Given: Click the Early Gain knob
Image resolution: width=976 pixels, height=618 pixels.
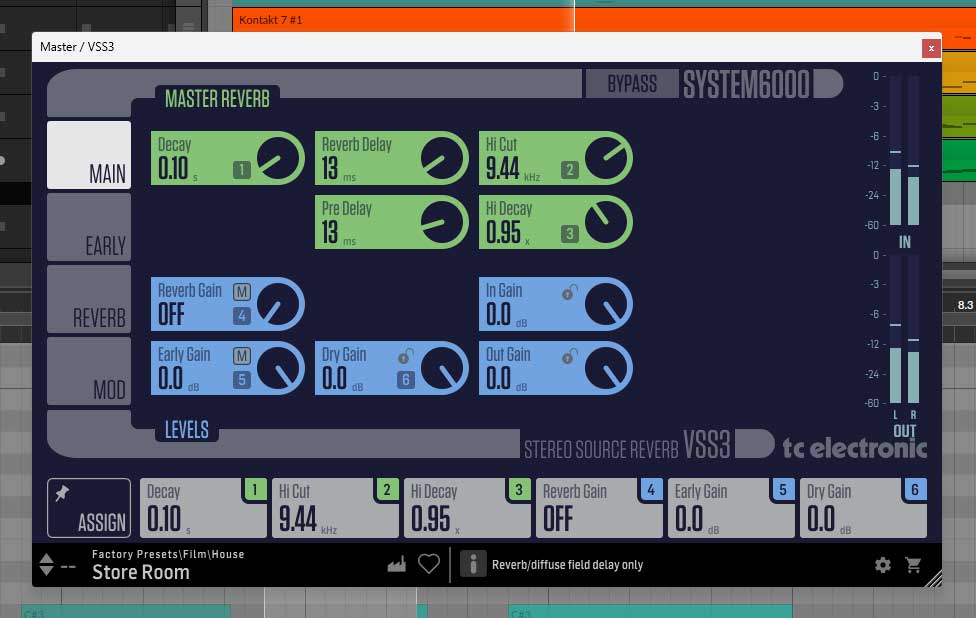Looking at the screenshot, I should (x=278, y=368).
